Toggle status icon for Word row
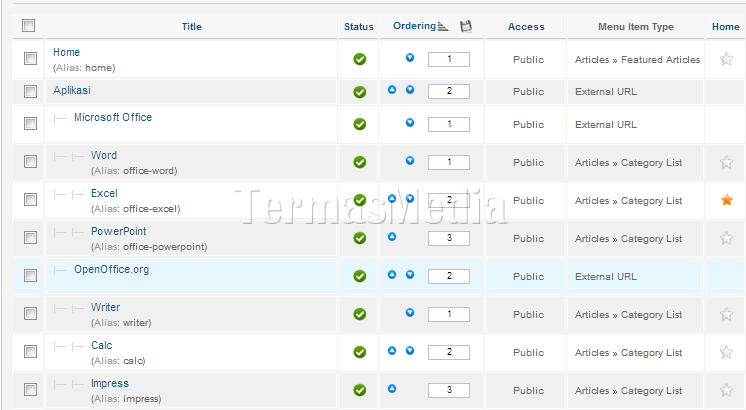Viewport: 746px width, 410px height. coord(360,162)
